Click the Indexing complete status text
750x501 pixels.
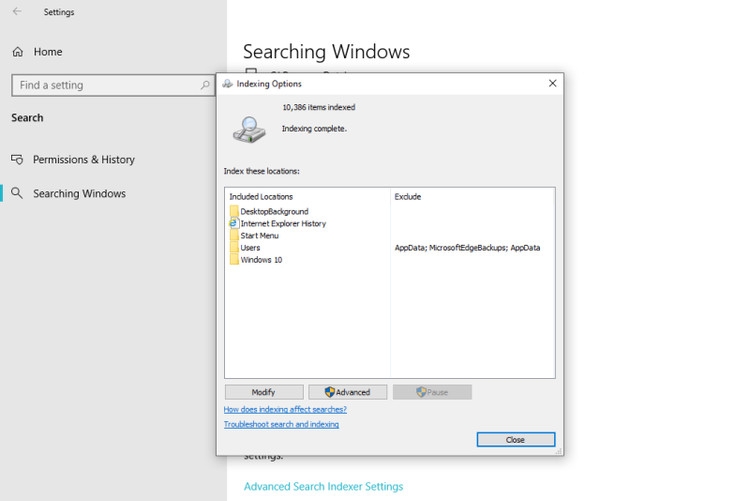point(314,129)
